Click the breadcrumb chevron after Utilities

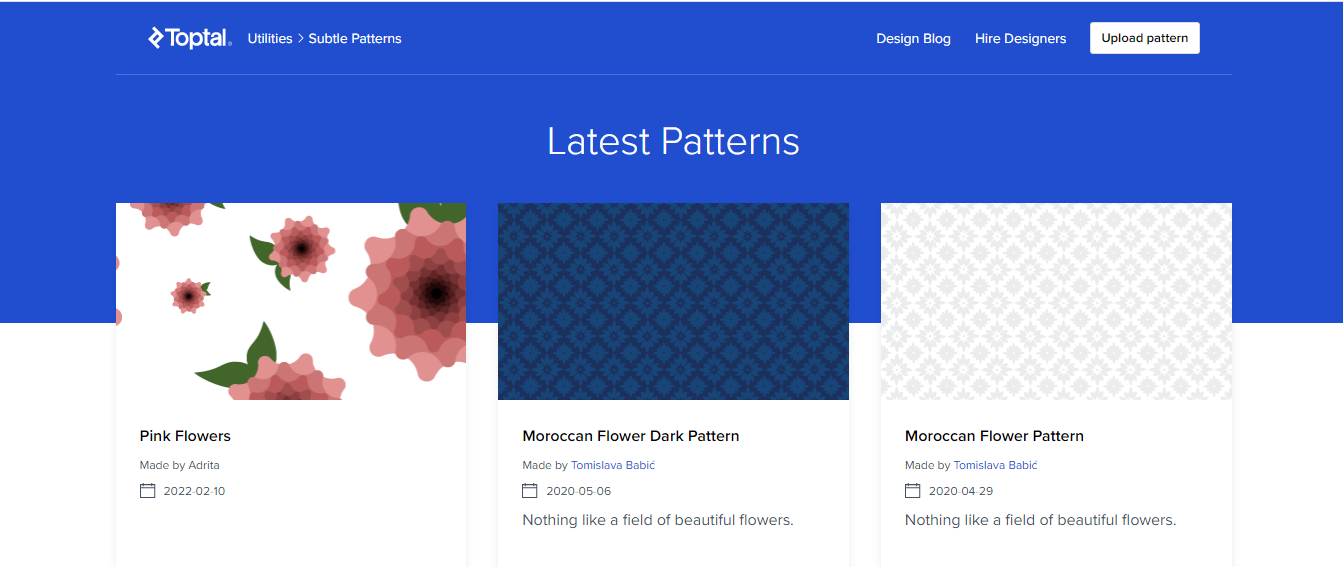click(x=300, y=39)
